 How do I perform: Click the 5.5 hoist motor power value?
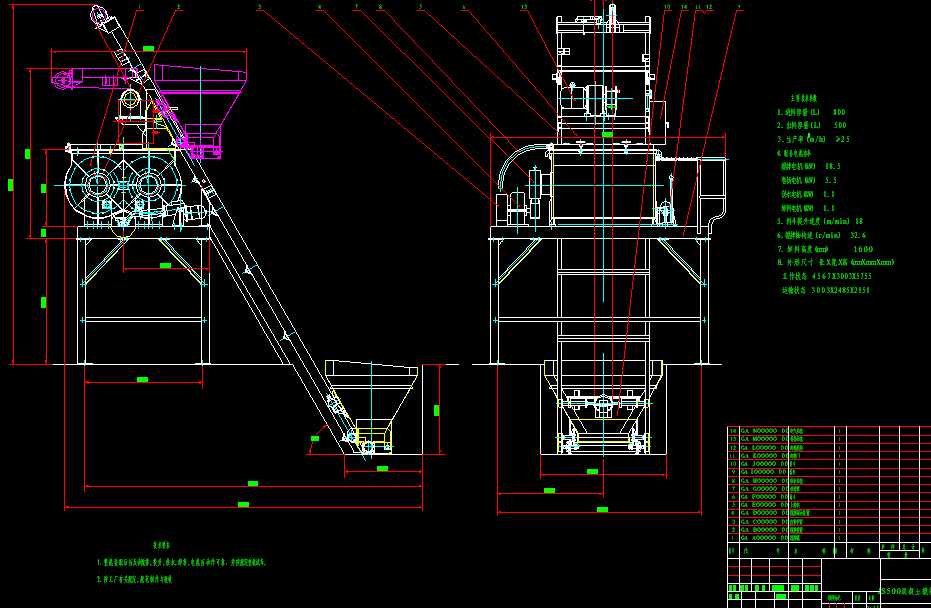click(831, 180)
